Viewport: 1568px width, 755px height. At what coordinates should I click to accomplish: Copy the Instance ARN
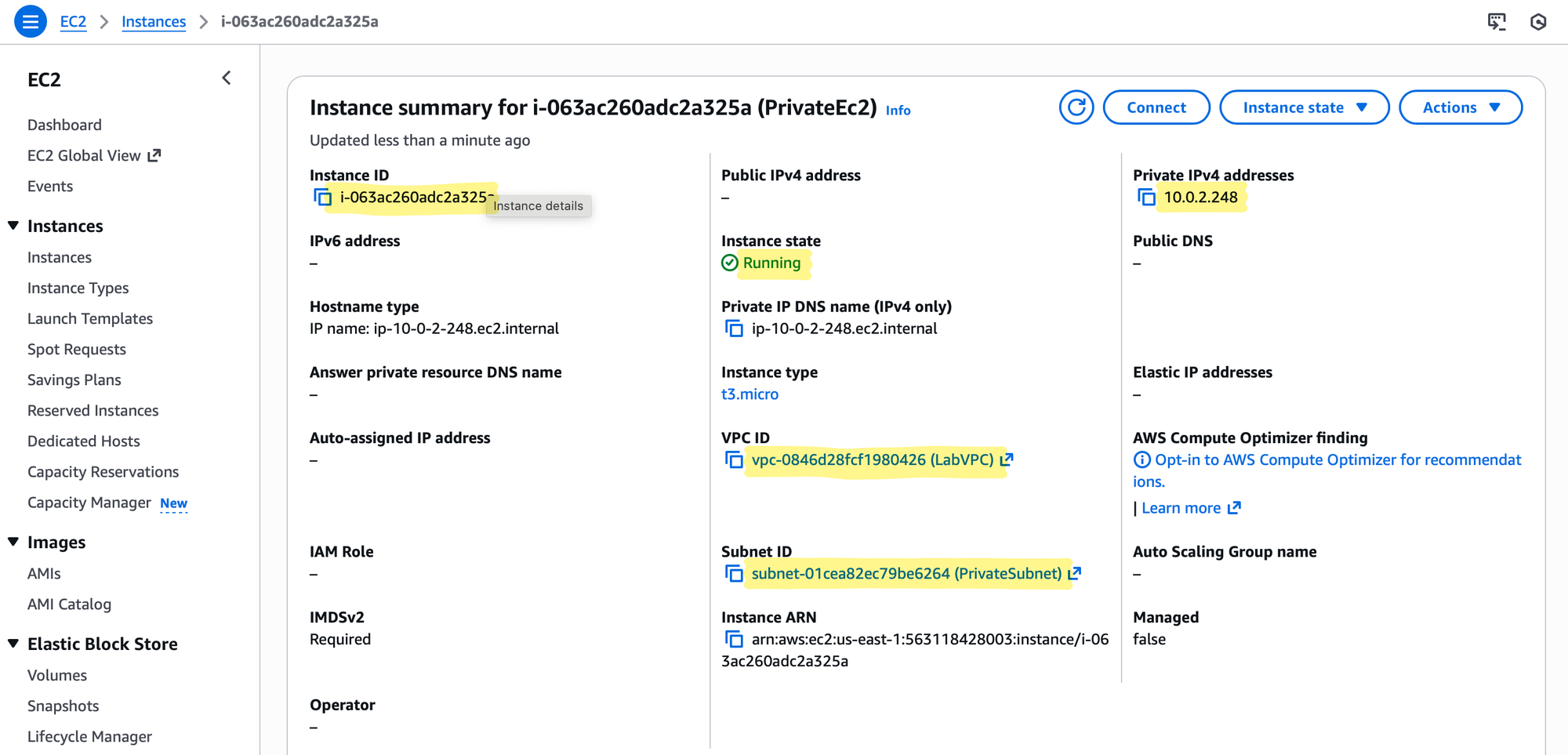pos(734,640)
